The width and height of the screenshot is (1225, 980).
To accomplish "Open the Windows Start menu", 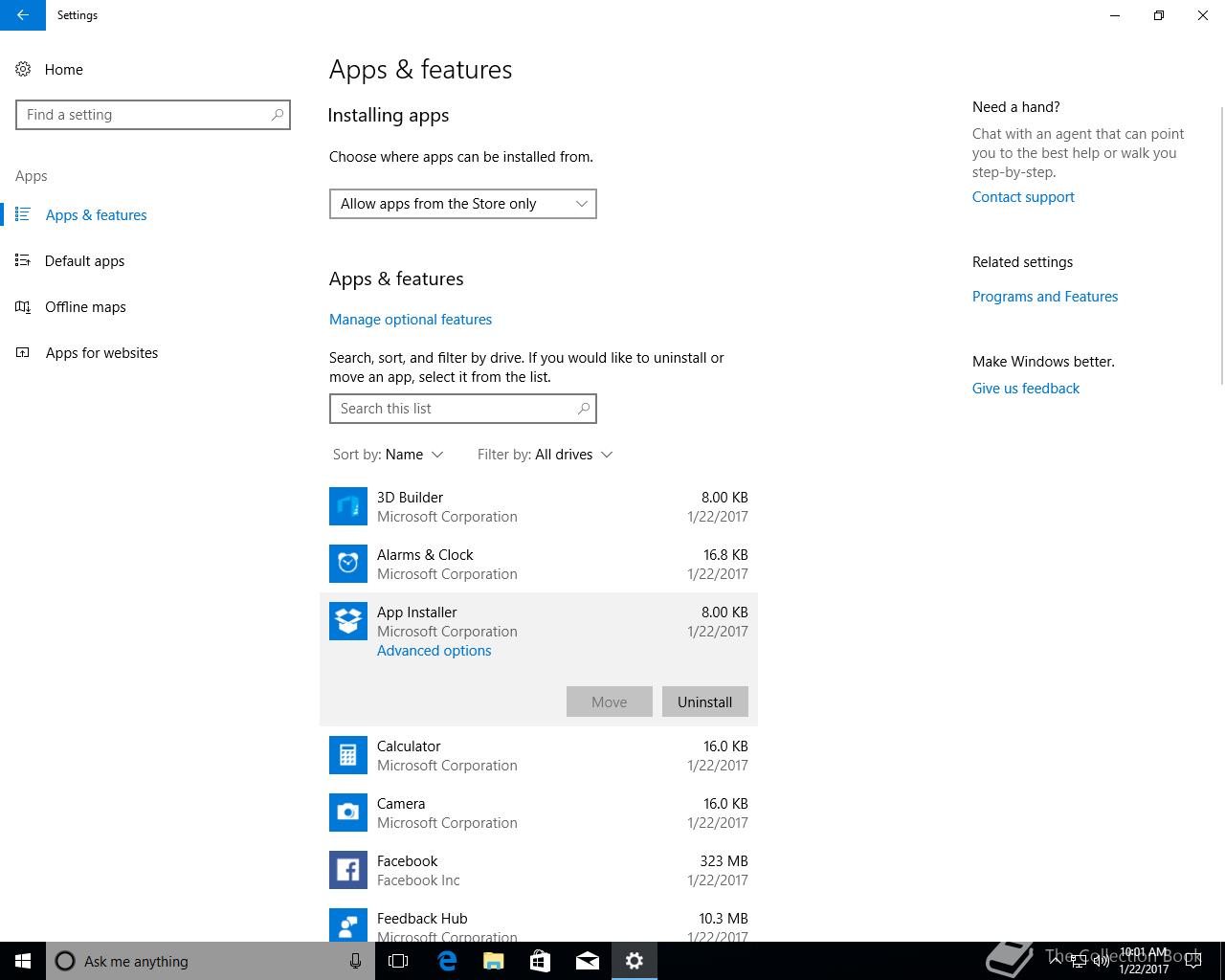I will tap(23, 961).
